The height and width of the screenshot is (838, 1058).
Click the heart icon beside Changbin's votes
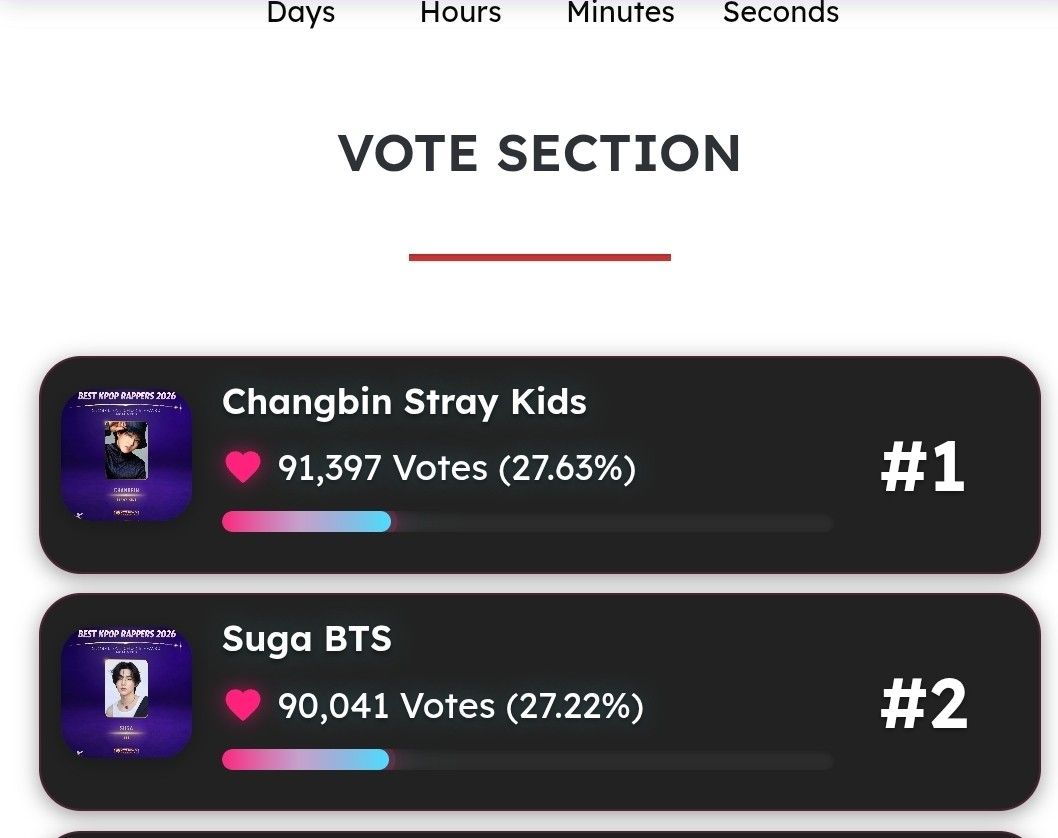[243, 467]
